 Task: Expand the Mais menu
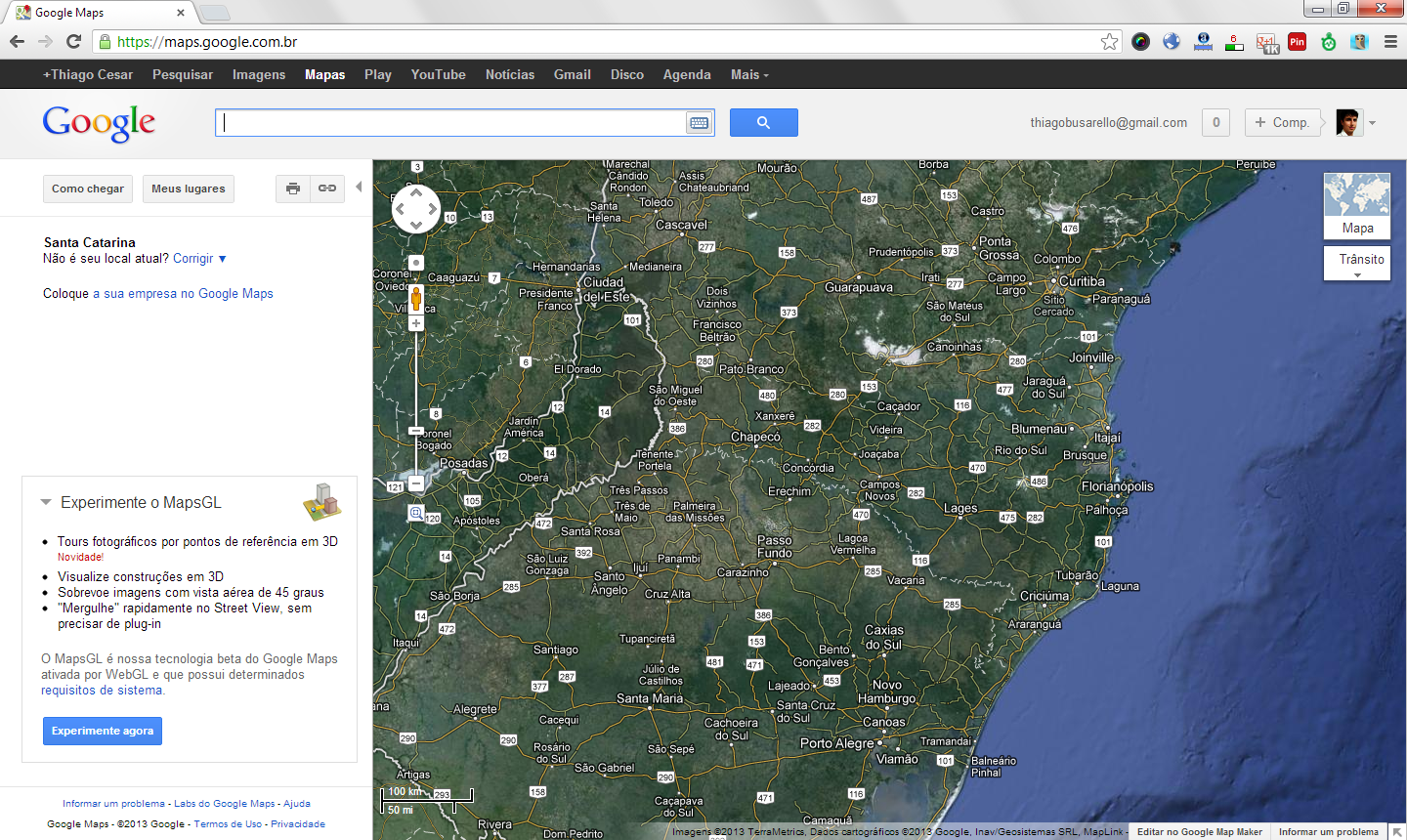coord(749,74)
